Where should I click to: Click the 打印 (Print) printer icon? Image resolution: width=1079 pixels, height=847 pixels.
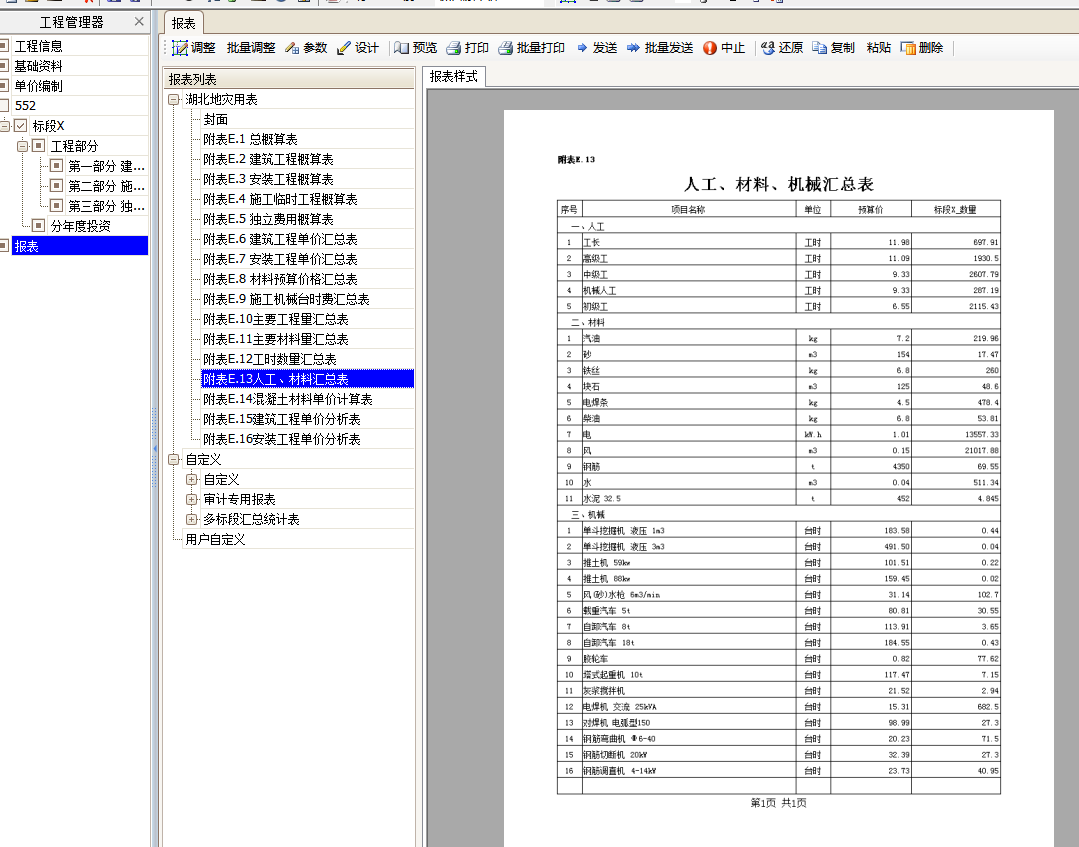(x=453, y=48)
